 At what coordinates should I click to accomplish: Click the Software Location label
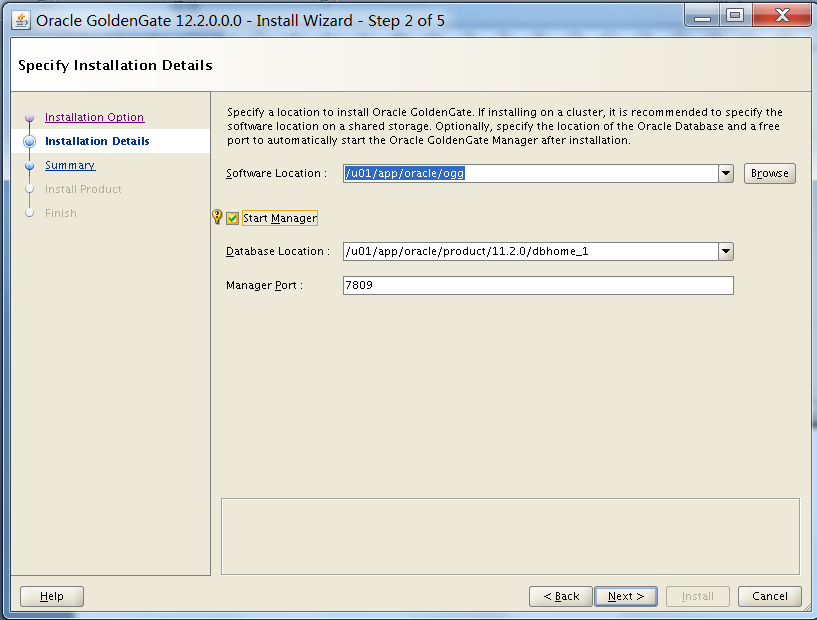(276, 173)
